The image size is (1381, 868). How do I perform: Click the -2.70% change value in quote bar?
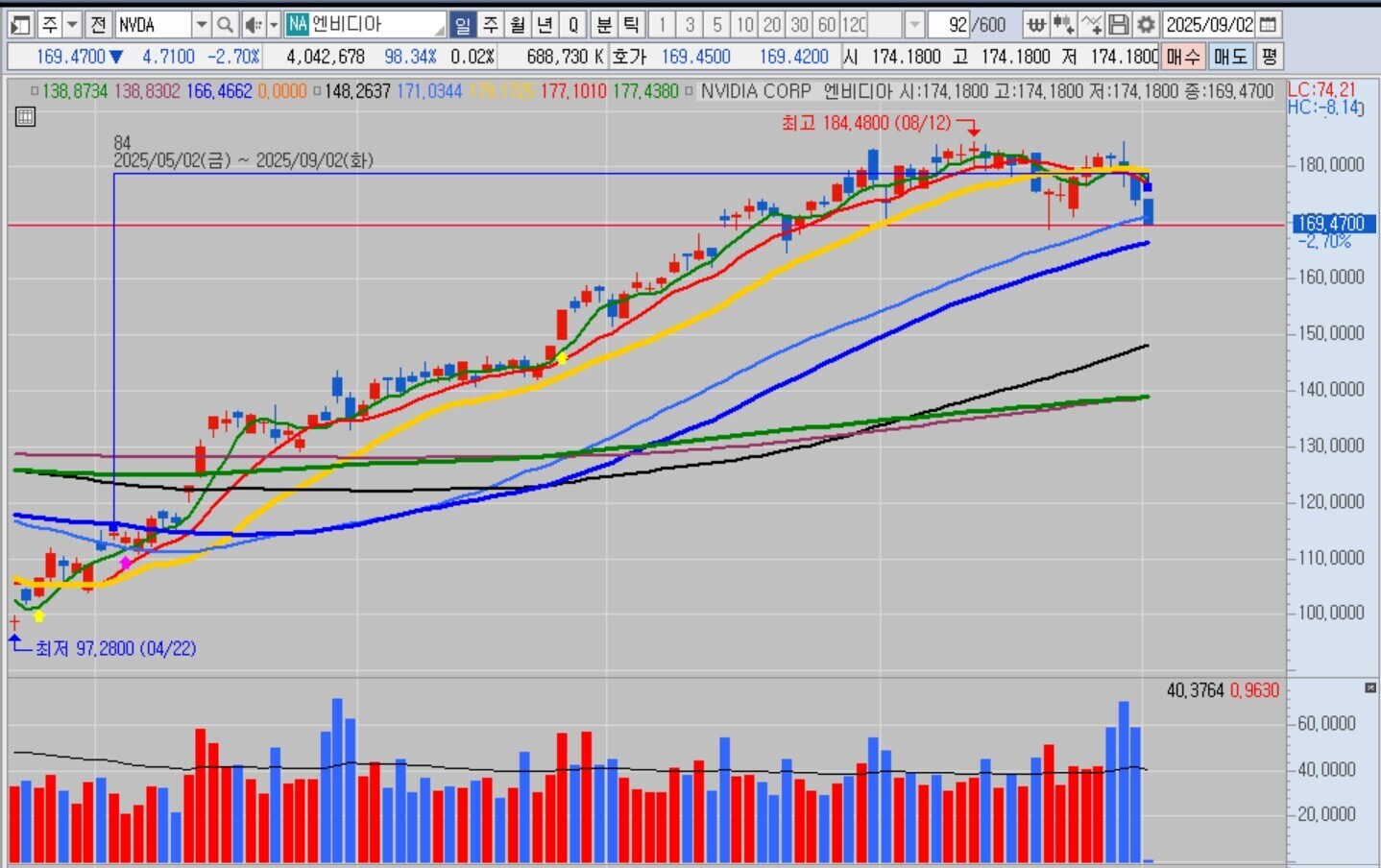(x=233, y=57)
